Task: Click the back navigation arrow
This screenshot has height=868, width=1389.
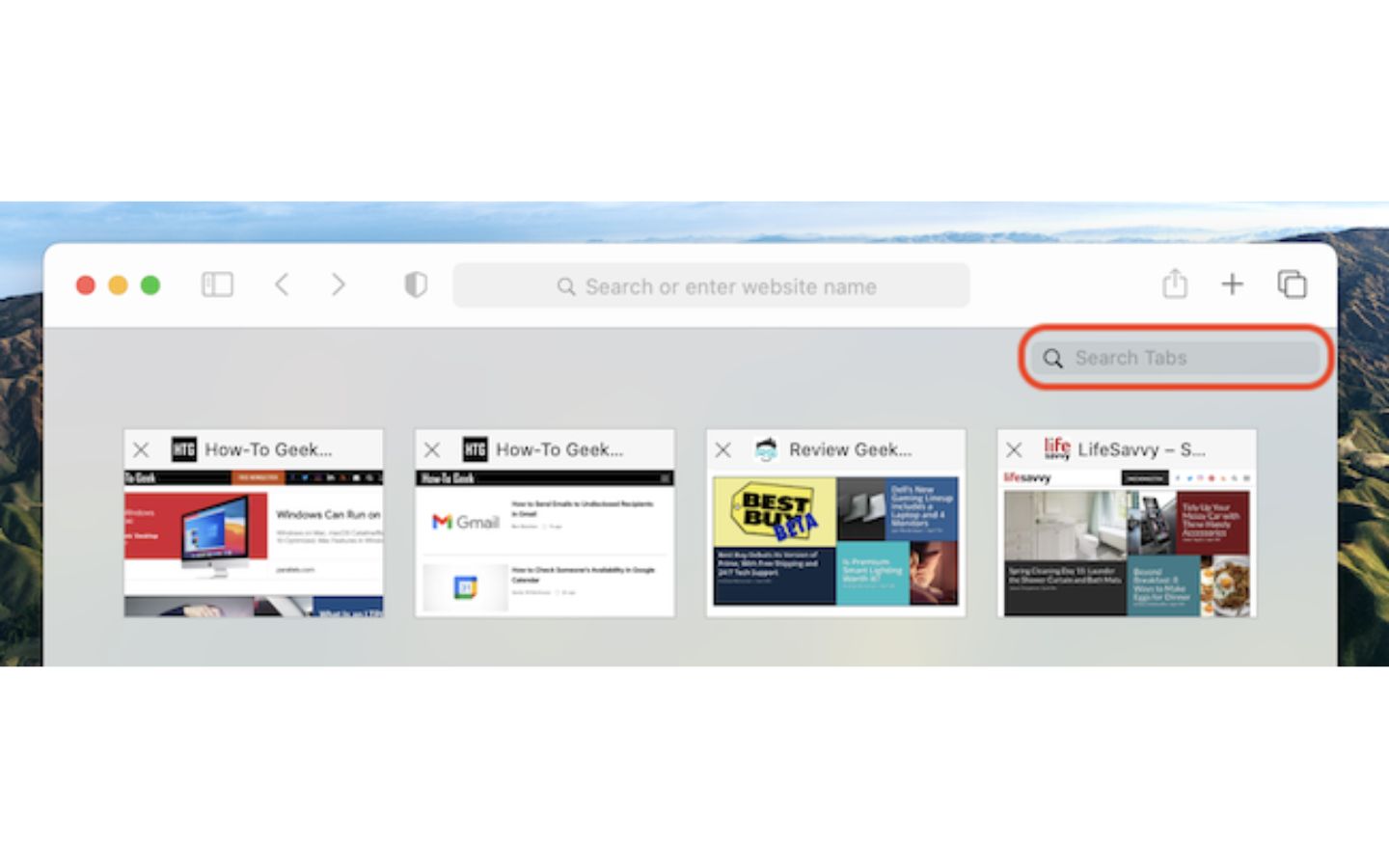Action: tap(282, 285)
